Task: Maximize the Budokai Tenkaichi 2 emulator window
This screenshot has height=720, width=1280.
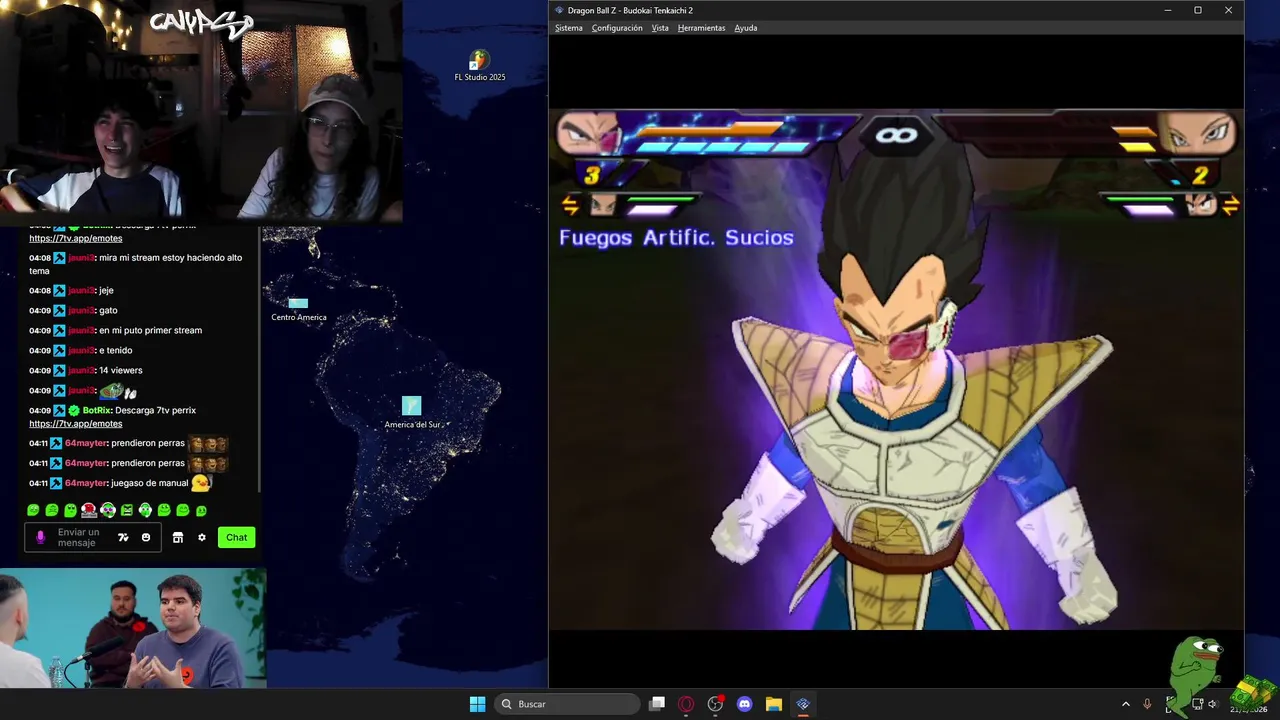Action: click(x=1198, y=10)
